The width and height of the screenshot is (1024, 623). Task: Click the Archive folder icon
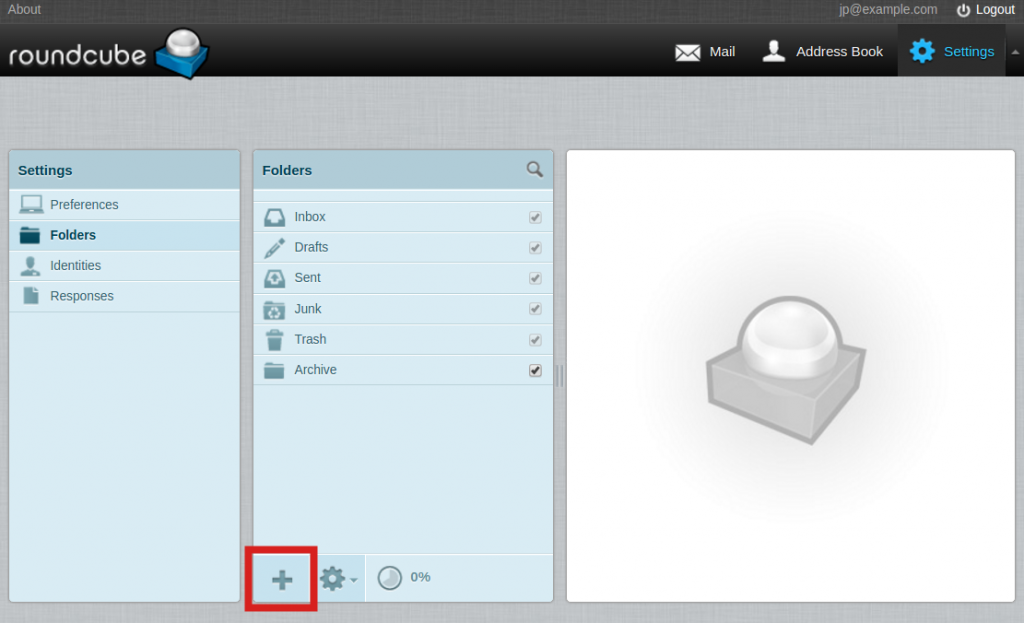274,370
